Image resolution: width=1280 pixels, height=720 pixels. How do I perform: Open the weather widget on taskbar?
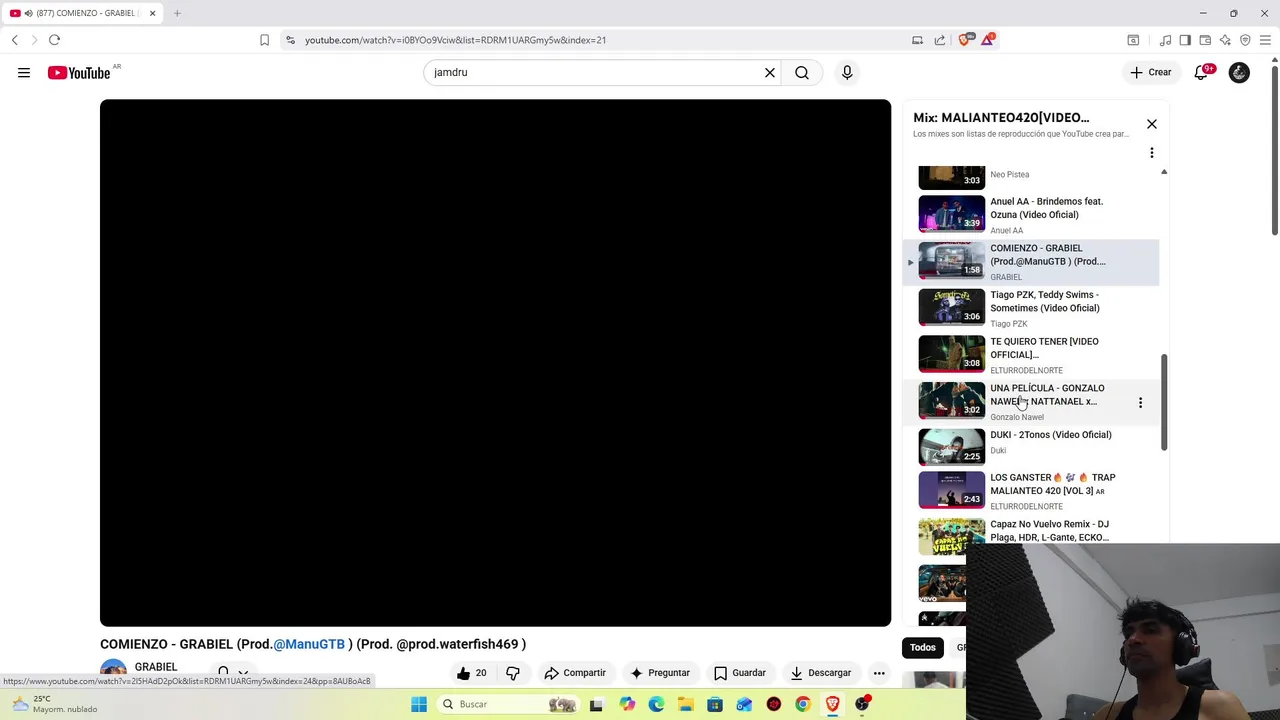pyautogui.click(x=52, y=704)
